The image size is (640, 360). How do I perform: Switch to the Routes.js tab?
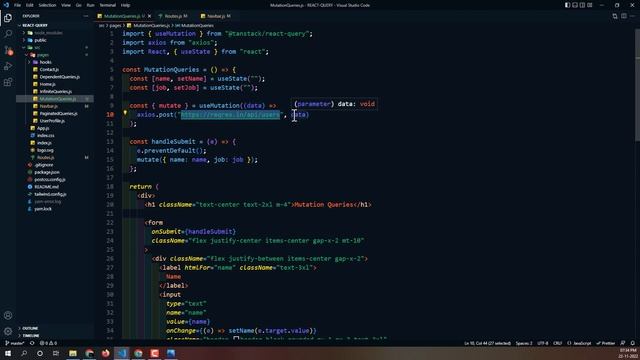pyautogui.click(x=173, y=16)
